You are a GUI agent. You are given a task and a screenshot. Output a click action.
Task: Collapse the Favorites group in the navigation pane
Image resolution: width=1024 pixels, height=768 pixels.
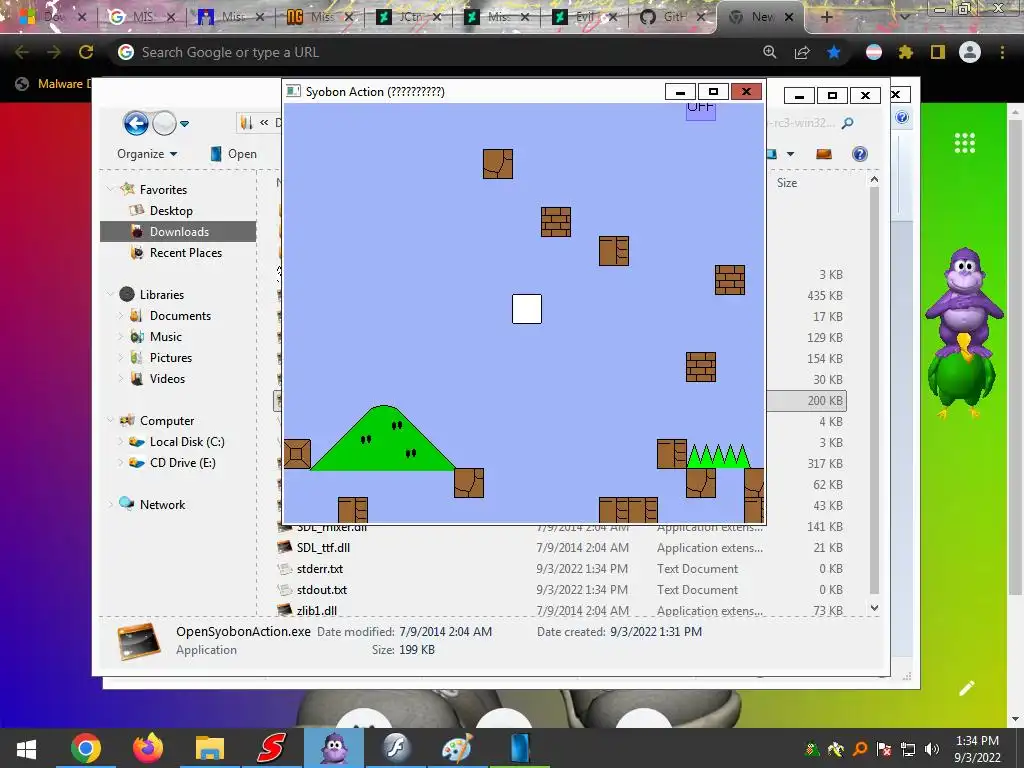coord(110,189)
